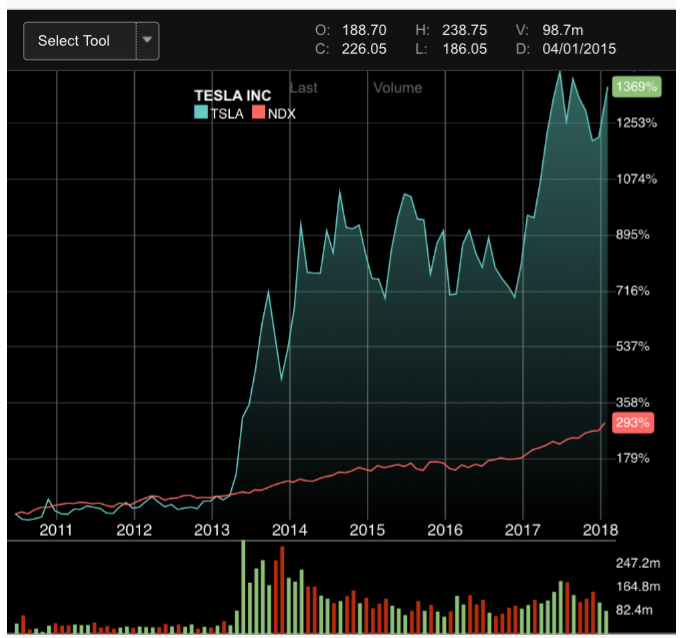Click the low price 186.05
681x638 pixels.
464,49
